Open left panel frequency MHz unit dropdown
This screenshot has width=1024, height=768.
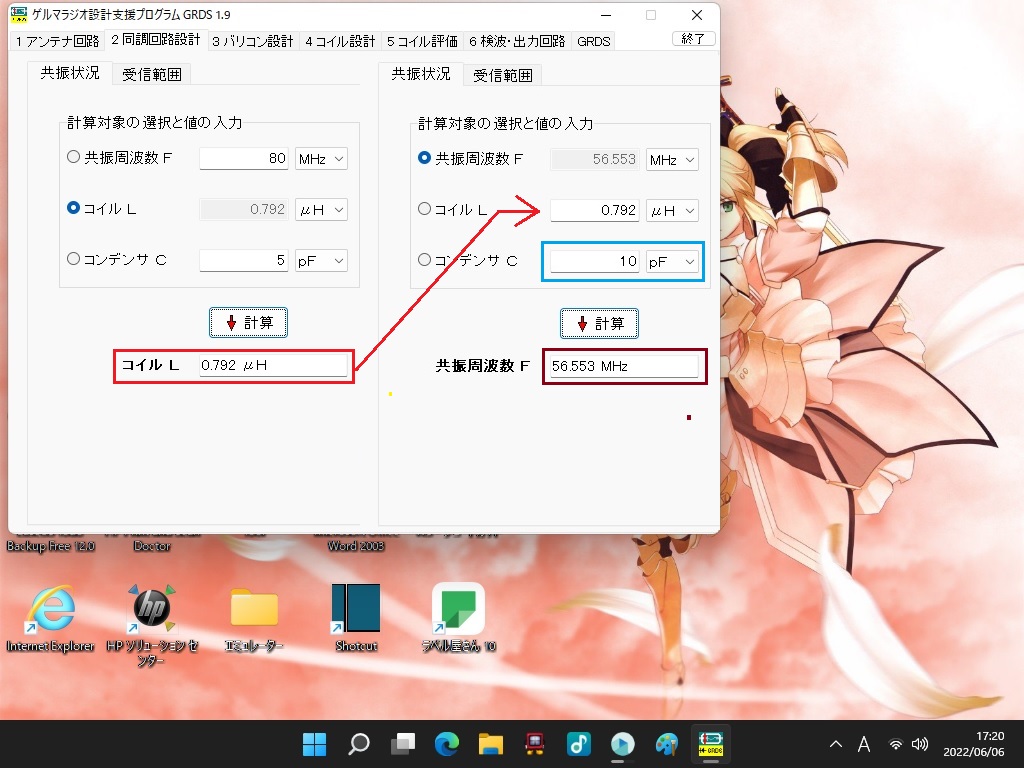(x=321, y=159)
